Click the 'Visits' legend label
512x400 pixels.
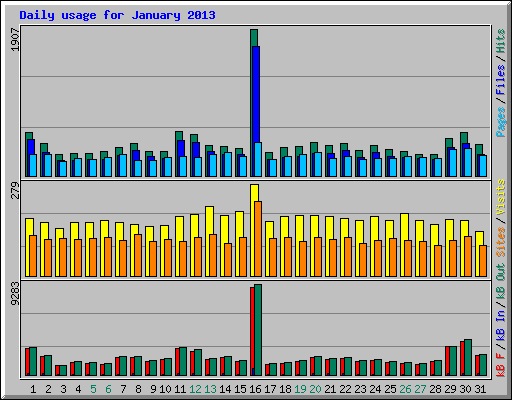coord(501,198)
